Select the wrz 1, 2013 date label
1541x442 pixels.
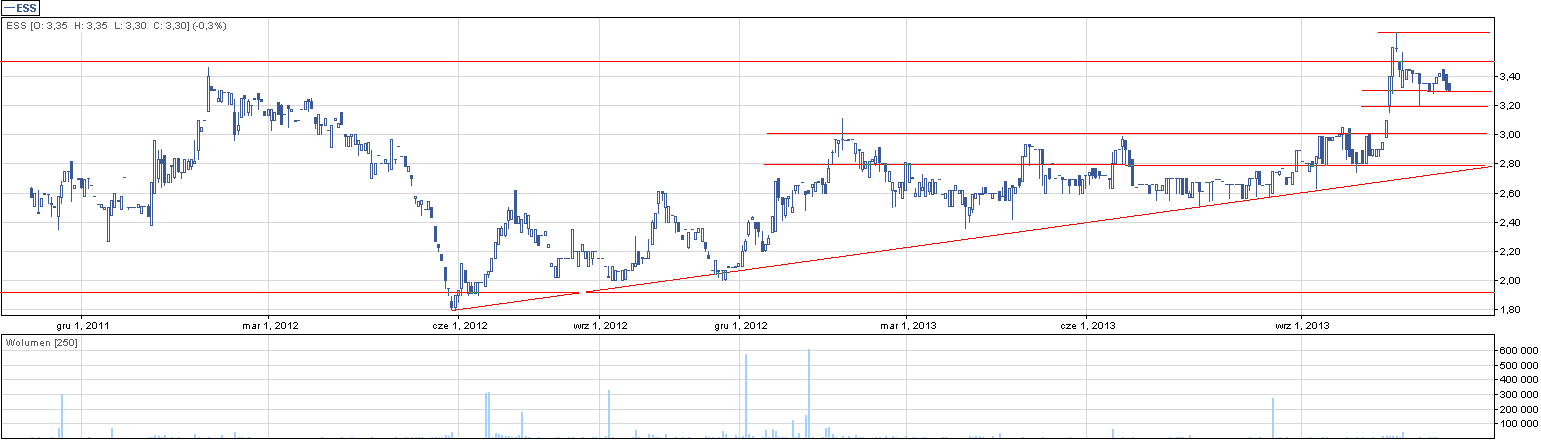click(1302, 325)
